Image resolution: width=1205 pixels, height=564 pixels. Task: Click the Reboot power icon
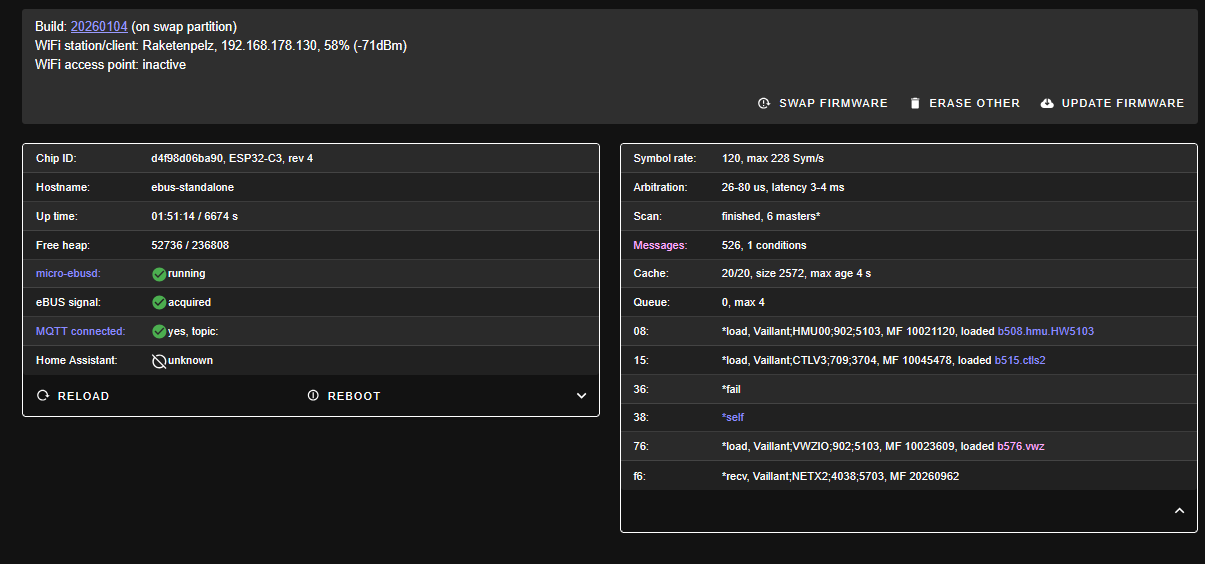point(313,396)
